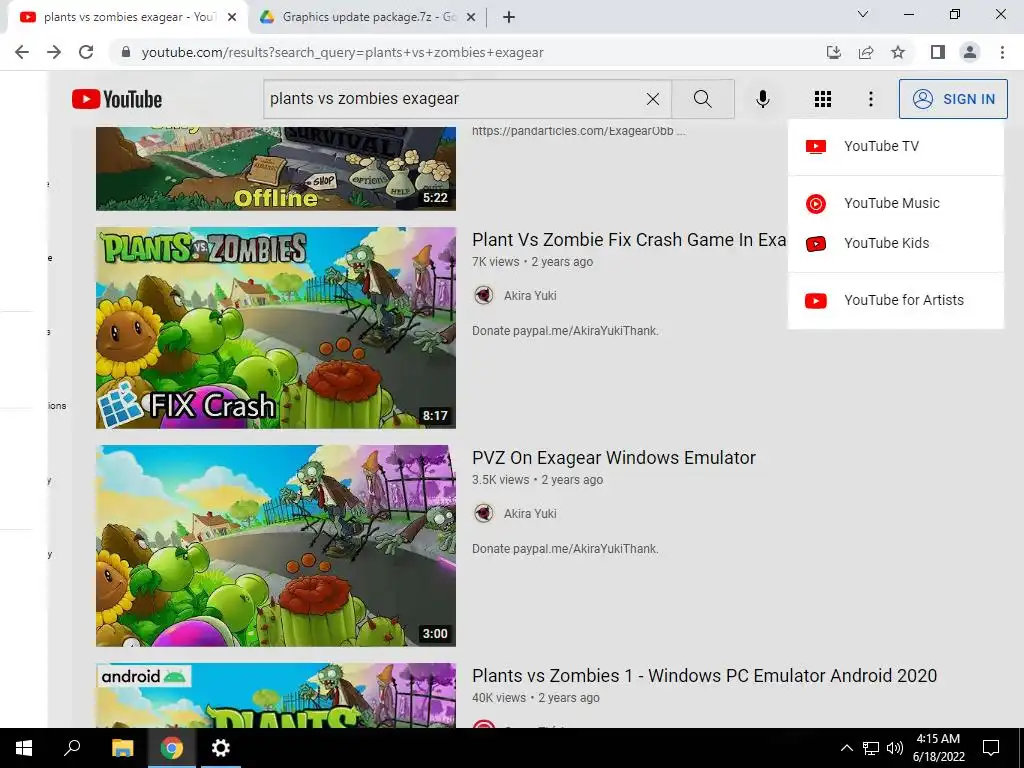Screen dimensions: 1024x768
Task: Click the browser forward arrow
Action: point(54,52)
